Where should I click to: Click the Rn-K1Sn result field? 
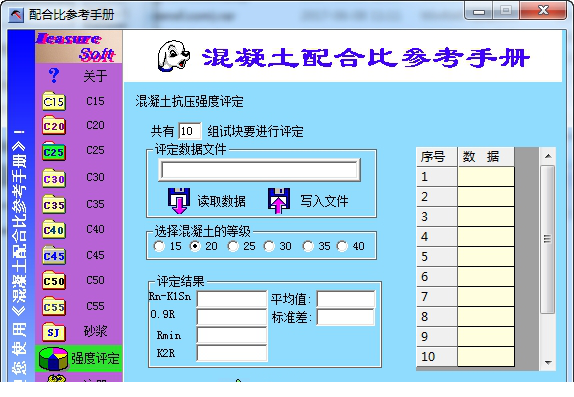(232, 299)
